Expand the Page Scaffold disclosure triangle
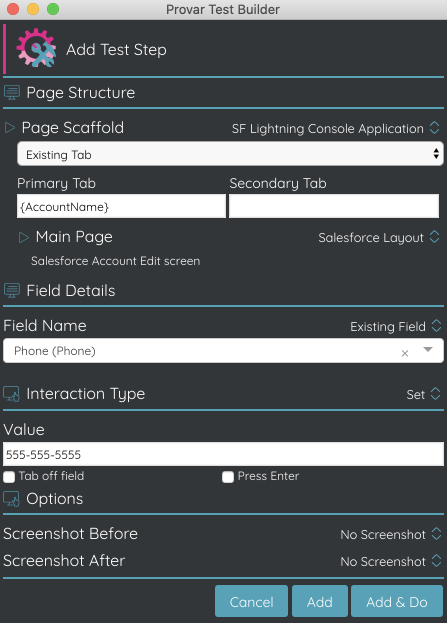 (x=10, y=128)
